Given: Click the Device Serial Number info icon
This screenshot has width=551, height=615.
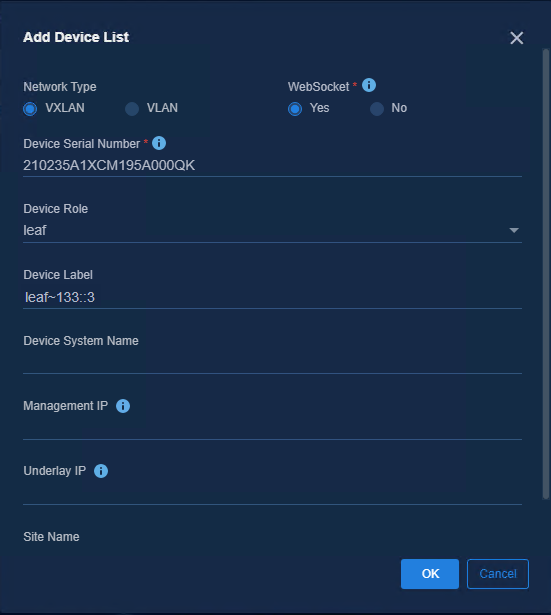Looking at the screenshot, I should pos(159,143).
